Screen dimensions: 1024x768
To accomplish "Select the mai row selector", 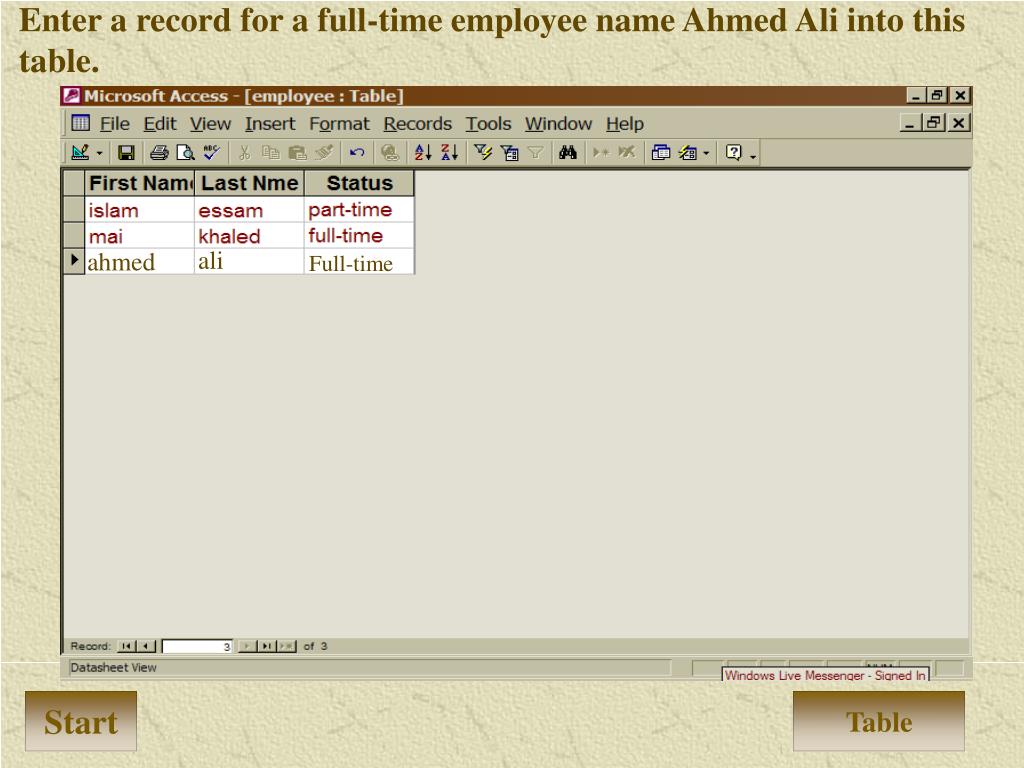I will 74,235.
